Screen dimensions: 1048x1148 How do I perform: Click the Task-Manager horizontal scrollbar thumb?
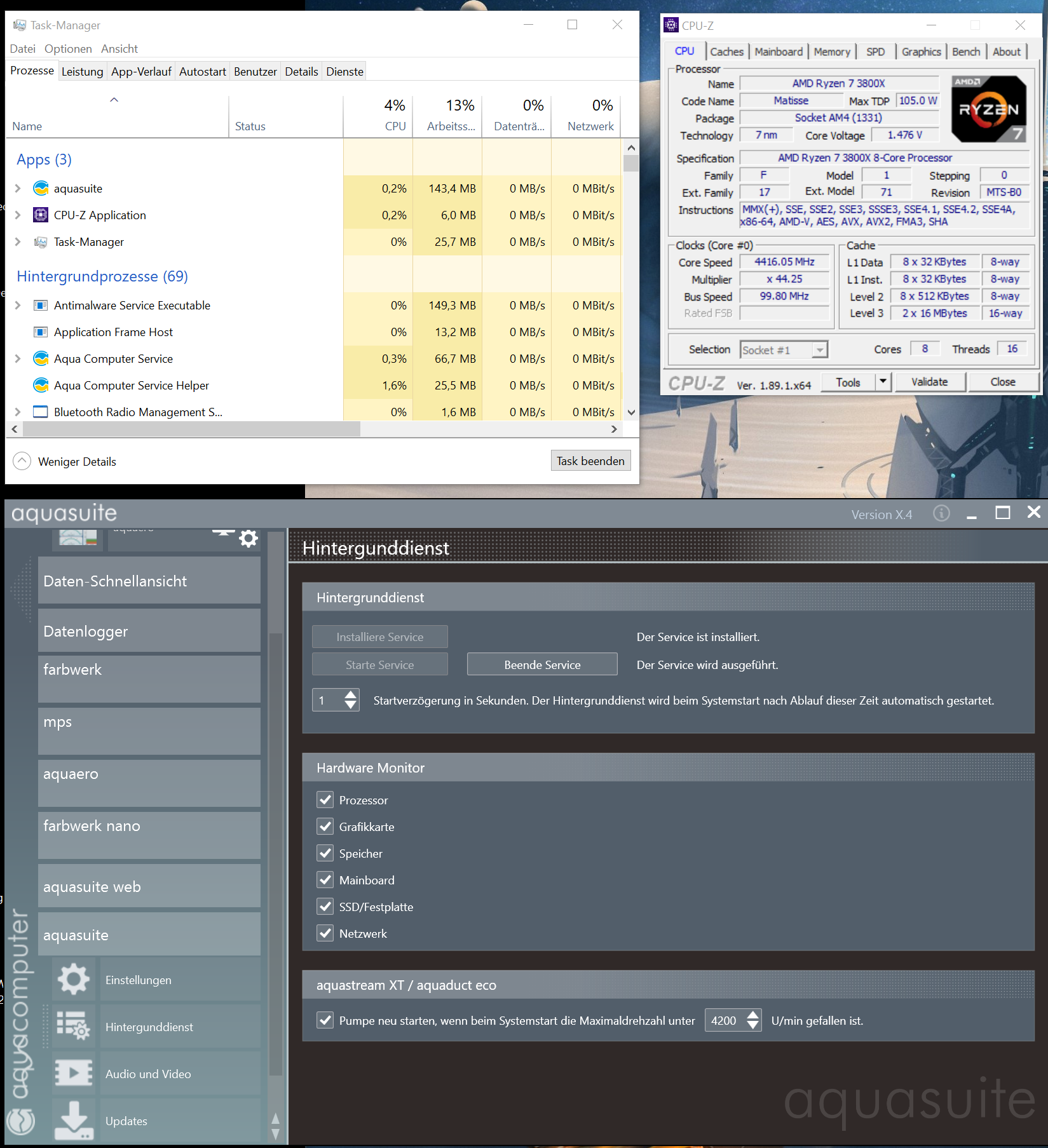click(x=191, y=429)
